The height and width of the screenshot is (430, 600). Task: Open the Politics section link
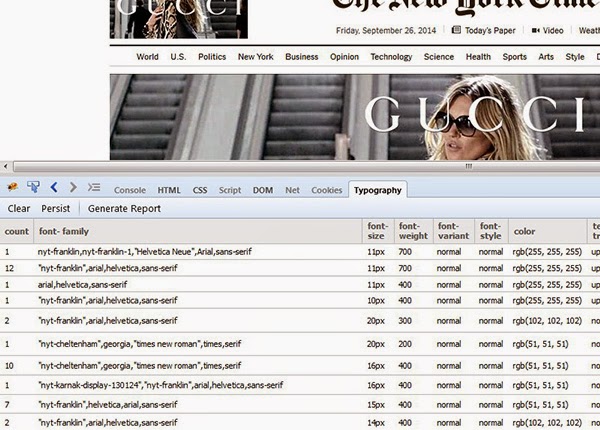[x=212, y=57]
